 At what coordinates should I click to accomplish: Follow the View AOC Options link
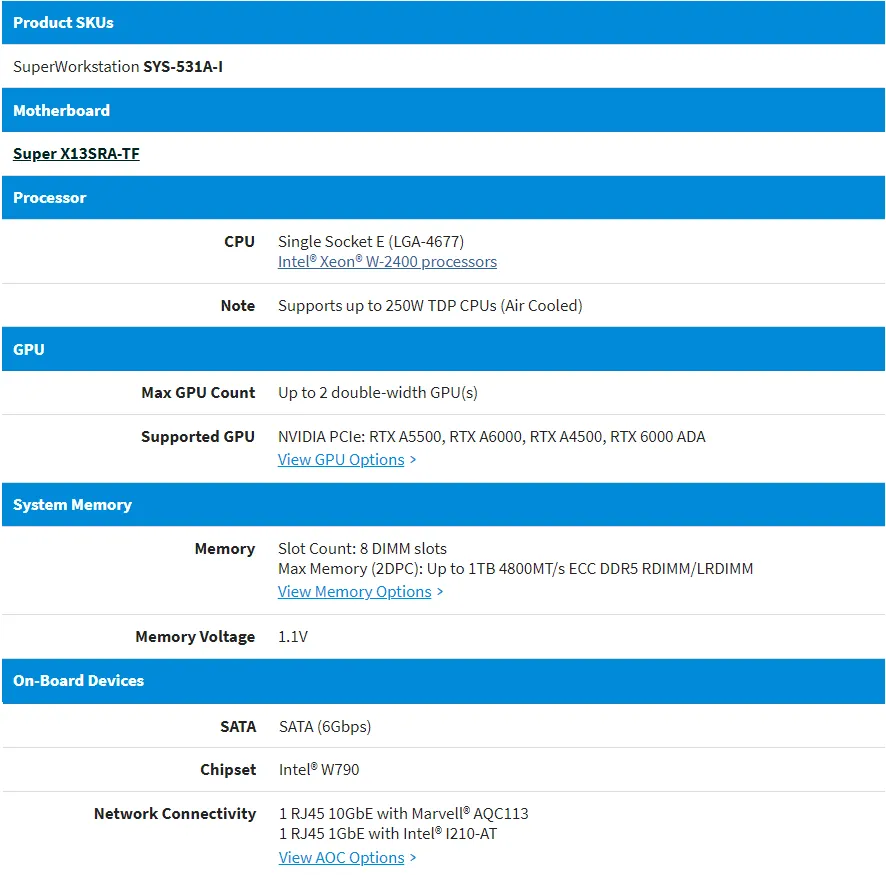342,857
